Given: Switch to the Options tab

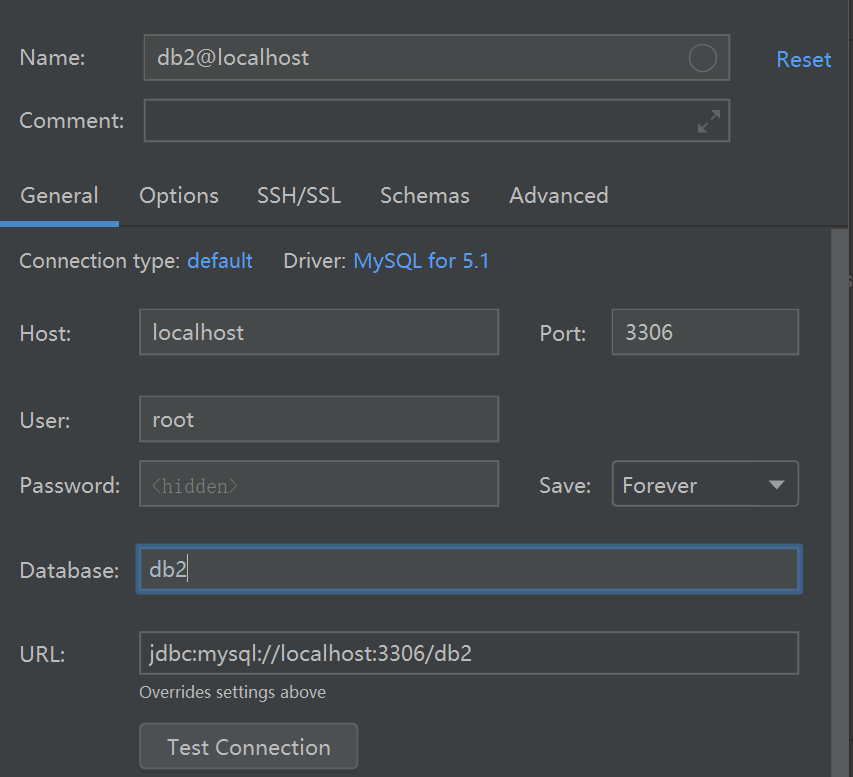Looking at the screenshot, I should 178,196.
